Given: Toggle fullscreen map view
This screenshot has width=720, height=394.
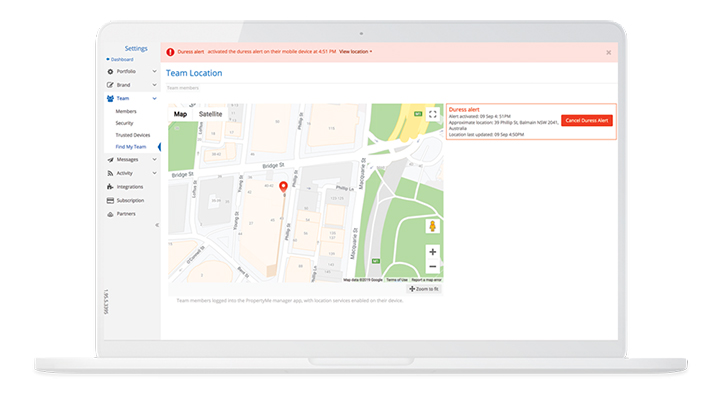Looking at the screenshot, I should (433, 114).
